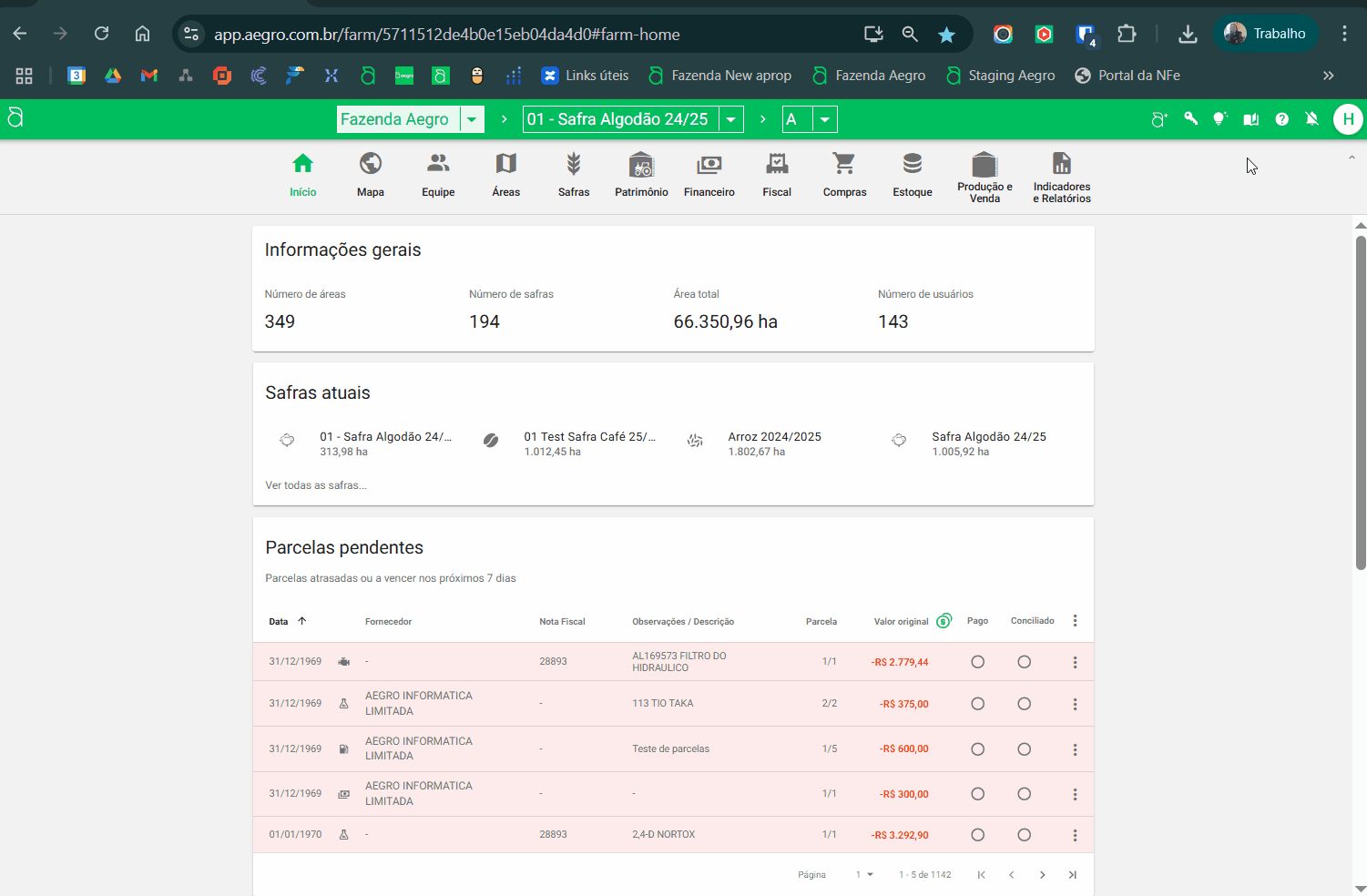The height and width of the screenshot is (896, 1367).
Task: Click the Safras wheat icon
Action: [574, 164]
